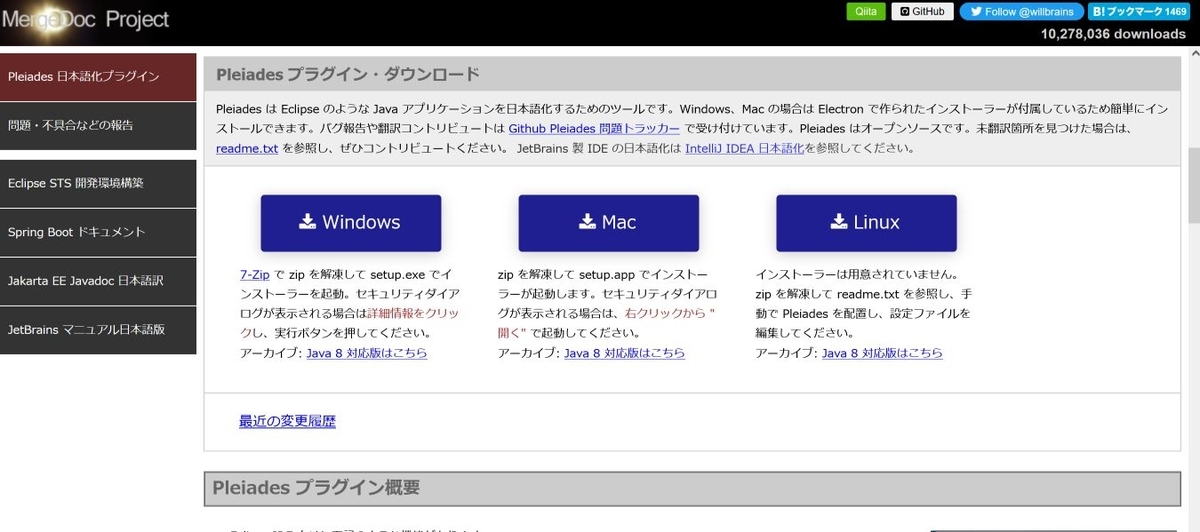
Task: Open the Qiita badge link
Action: click(x=865, y=11)
